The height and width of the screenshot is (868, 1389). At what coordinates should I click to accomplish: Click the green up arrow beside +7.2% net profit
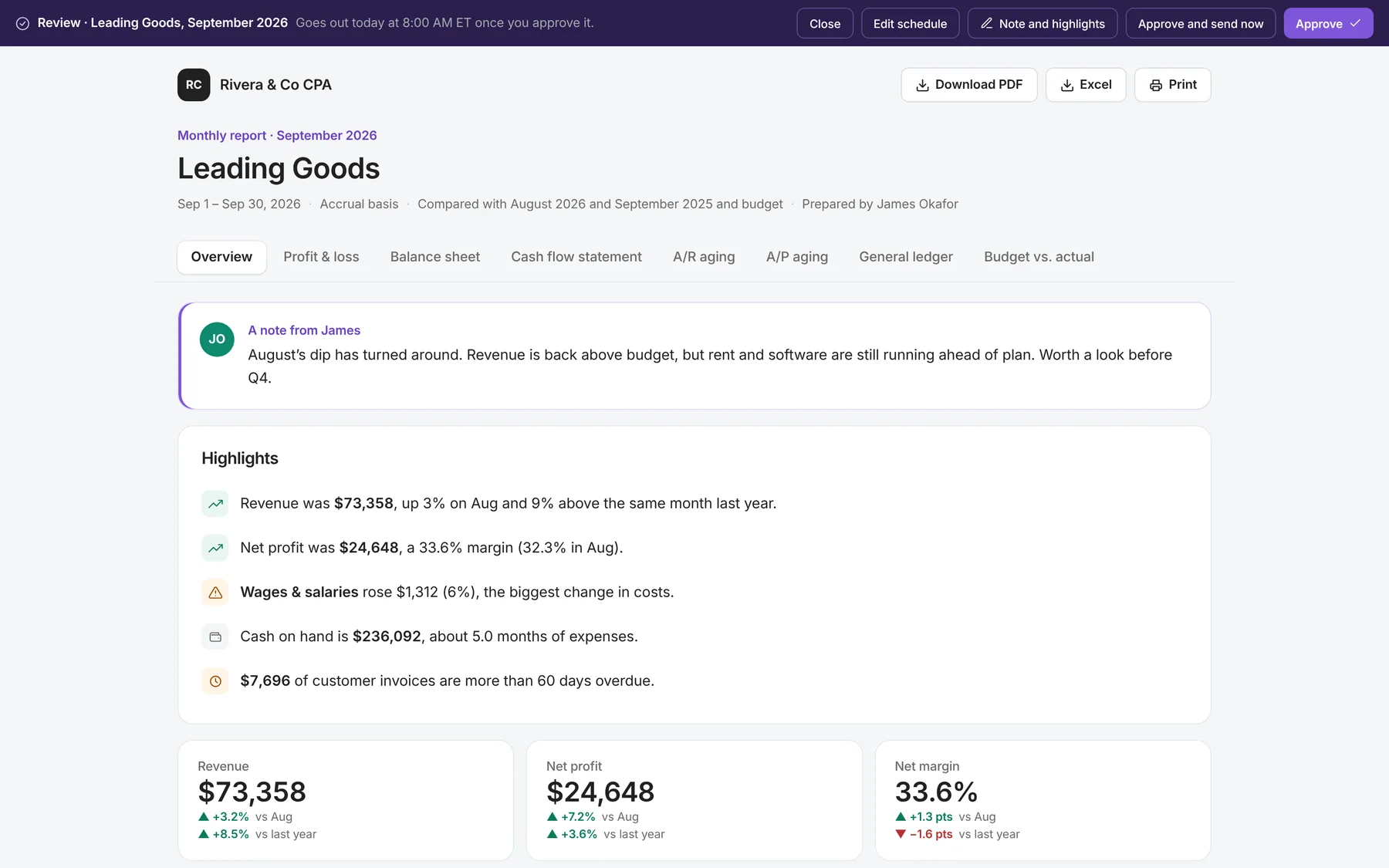tap(553, 816)
